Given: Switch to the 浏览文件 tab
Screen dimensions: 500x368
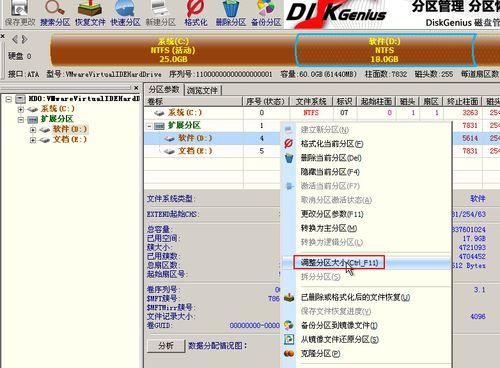Looking at the screenshot, I should [x=202, y=90].
